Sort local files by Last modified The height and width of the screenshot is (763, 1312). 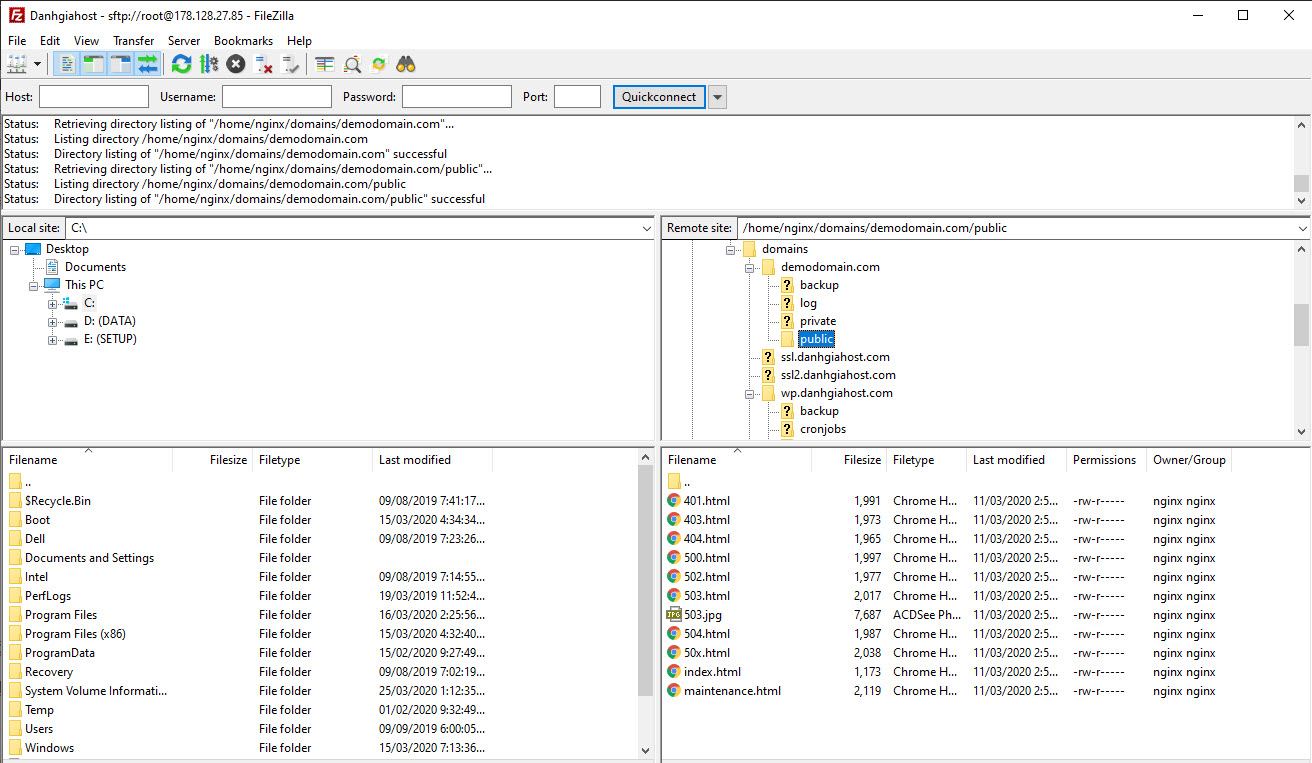coord(415,460)
